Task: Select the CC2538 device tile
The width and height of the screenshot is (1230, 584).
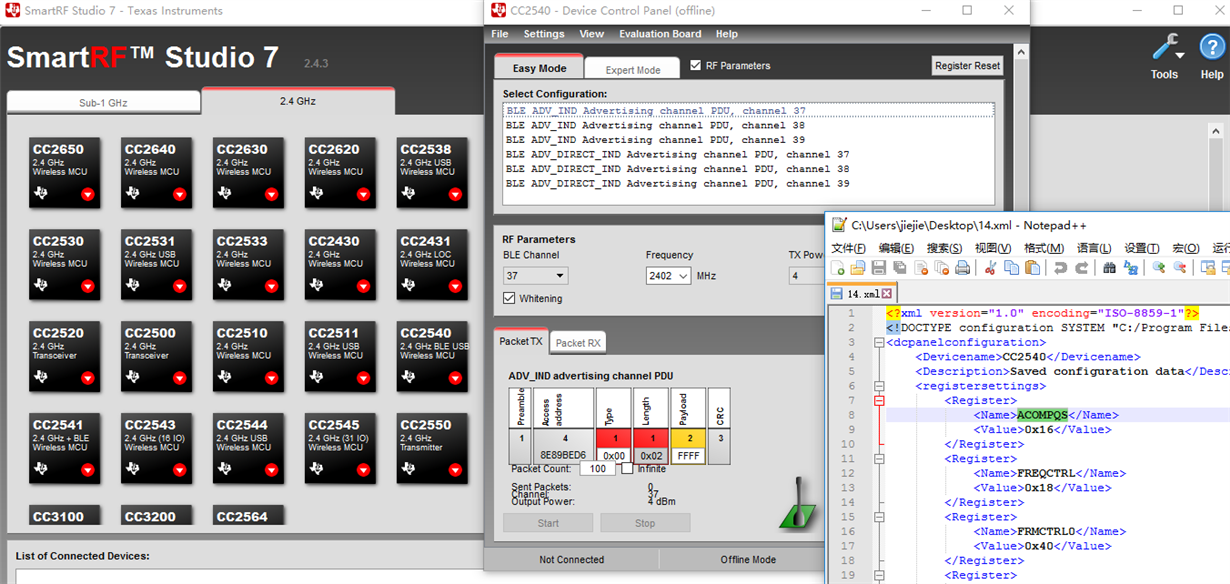Action: 432,173
